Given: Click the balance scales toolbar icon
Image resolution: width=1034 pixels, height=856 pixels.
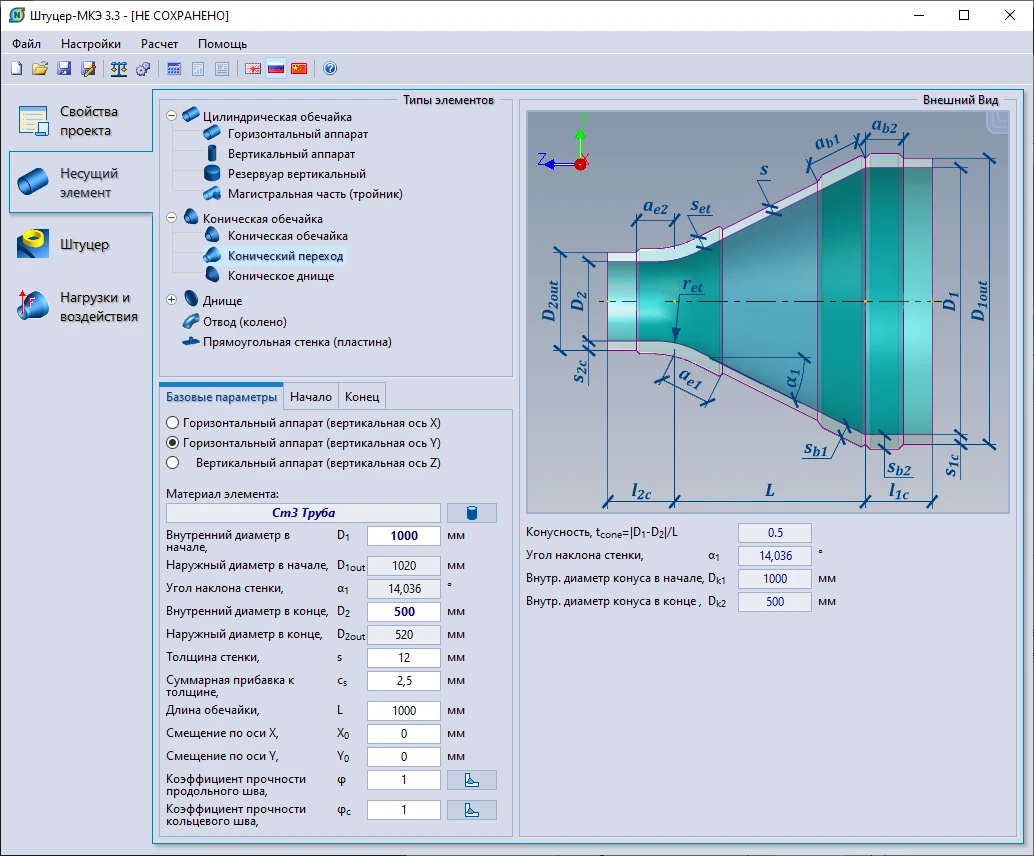Looking at the screenshot, I should (x=119, y=69).
